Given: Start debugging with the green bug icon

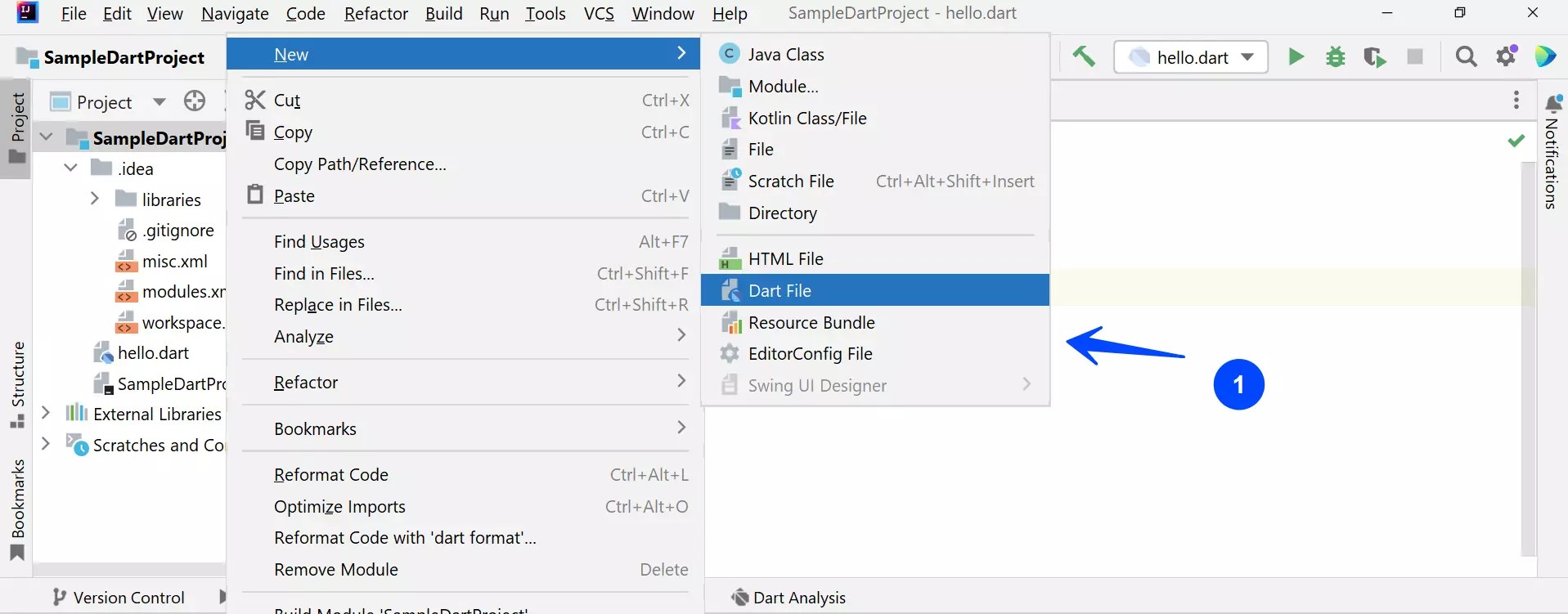Looking at the screenshot, I should pos(1336,56).
